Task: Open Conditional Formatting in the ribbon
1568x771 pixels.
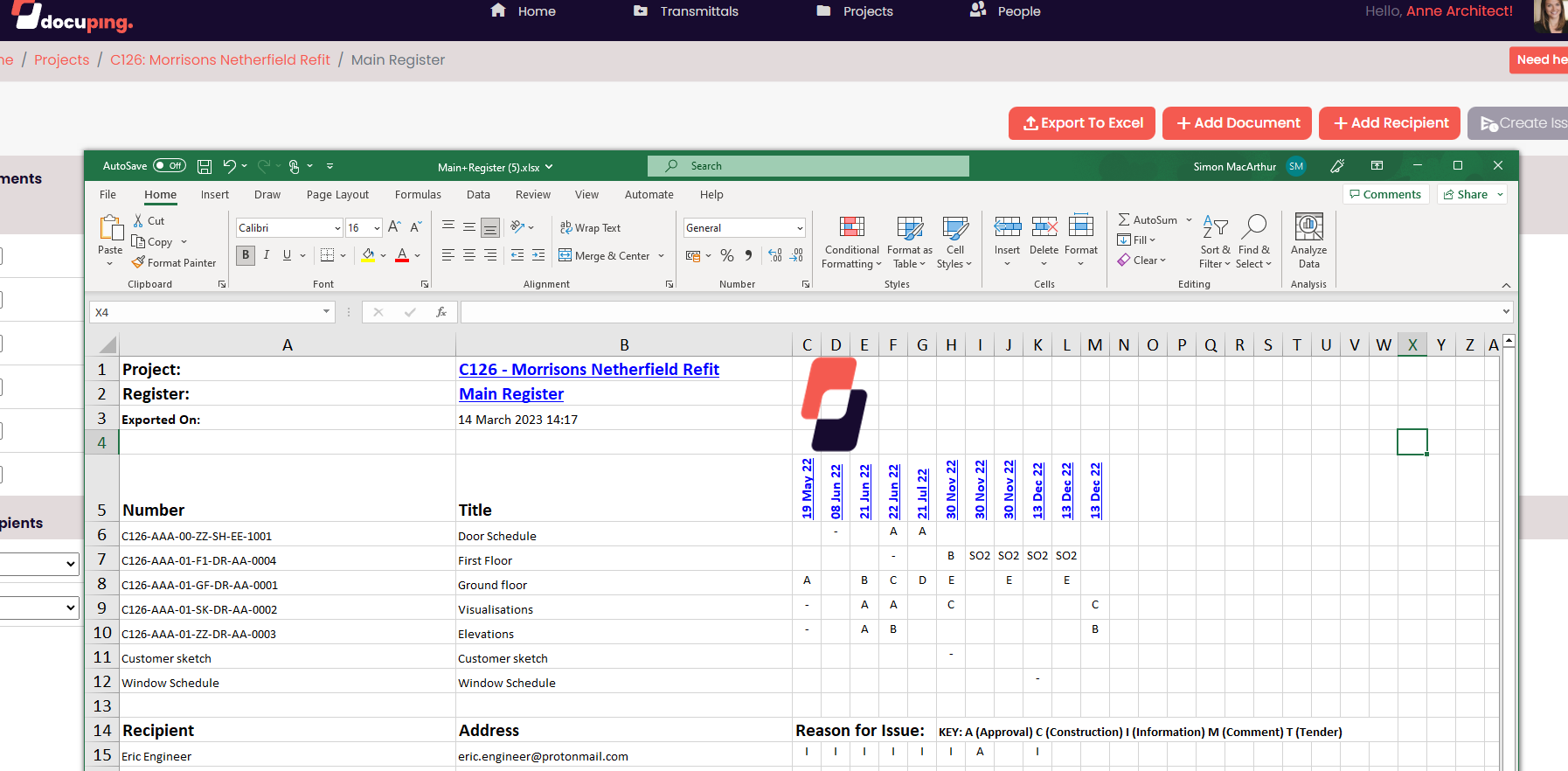Action: coord(851,241)
